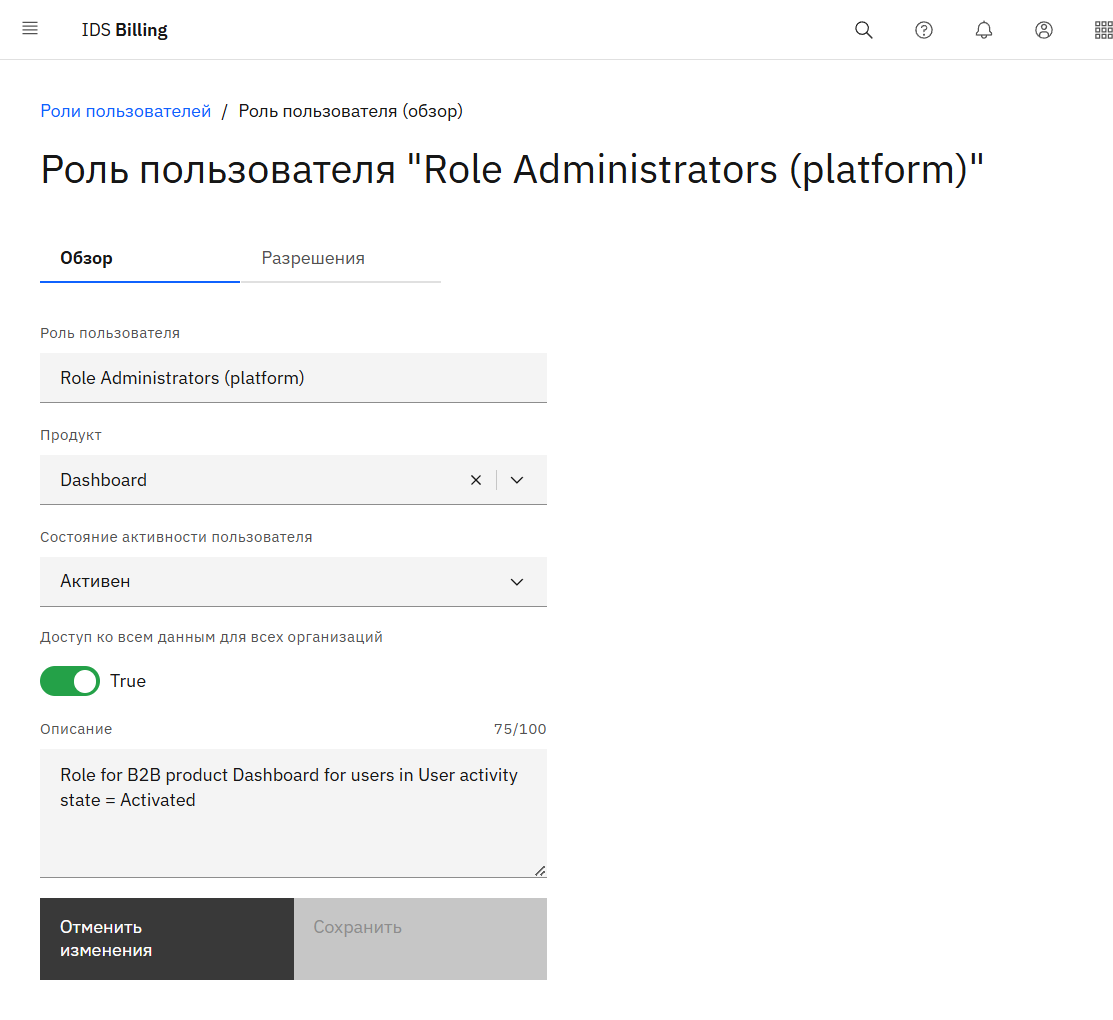
Task: Click the IDS Billing logo
Action: [x=125, y=30]
